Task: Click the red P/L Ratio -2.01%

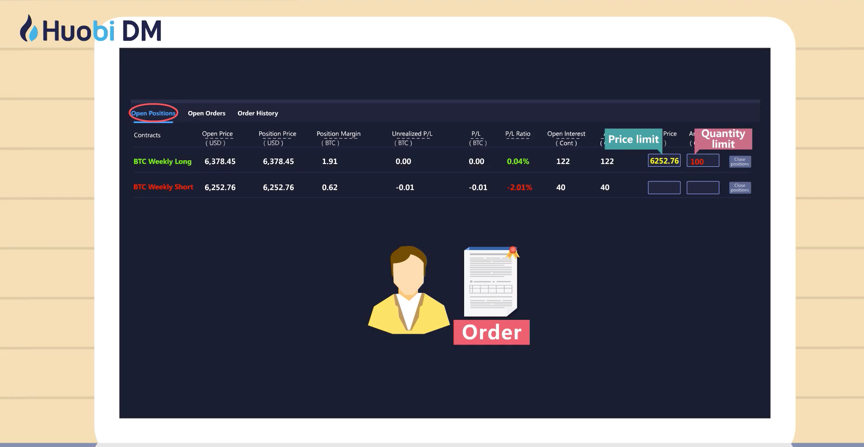Action: tap(520, 187)
